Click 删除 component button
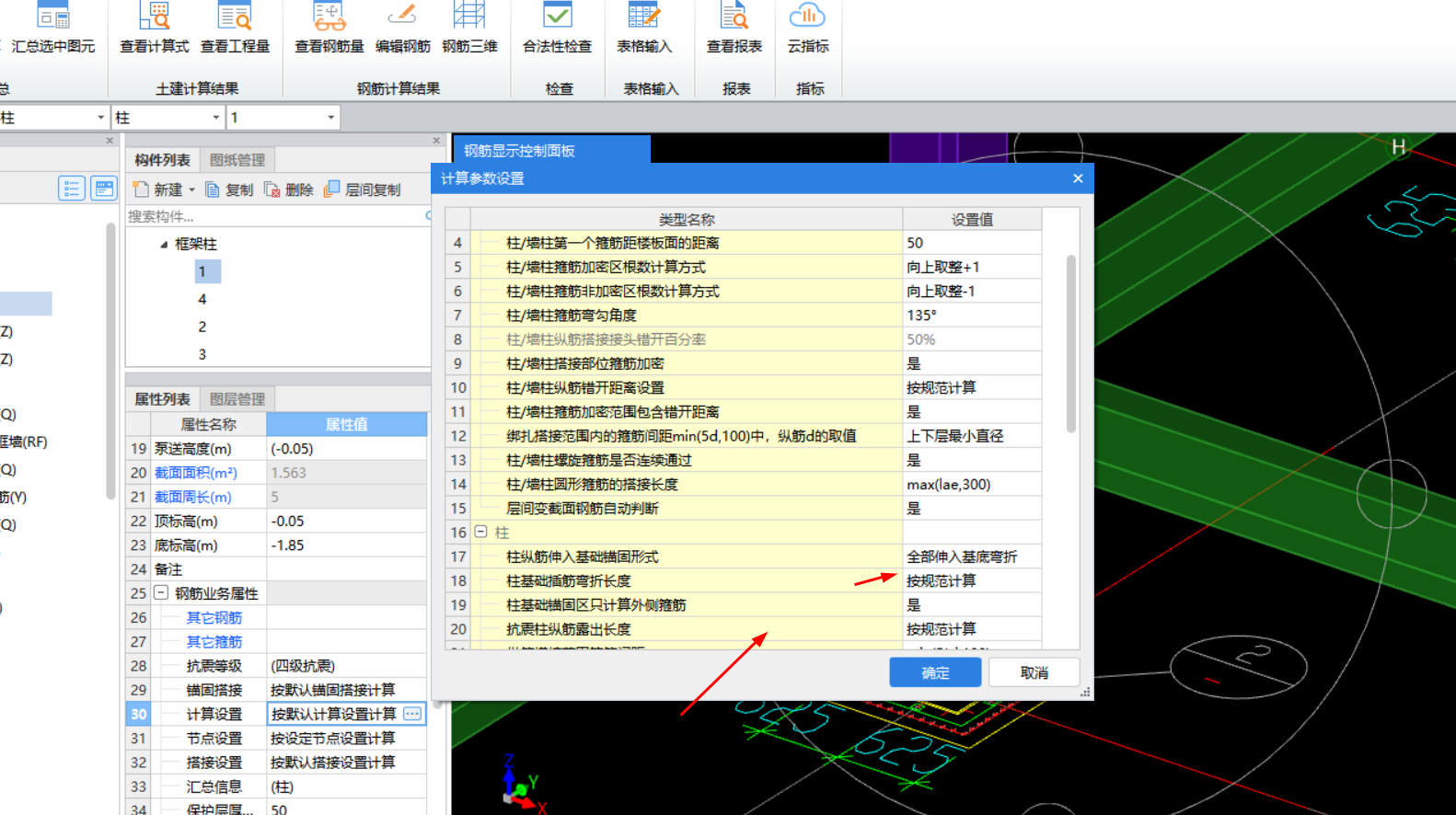The height and width of the screenshot is (815, 1456). pyautogui.click(x=289, y=189)
